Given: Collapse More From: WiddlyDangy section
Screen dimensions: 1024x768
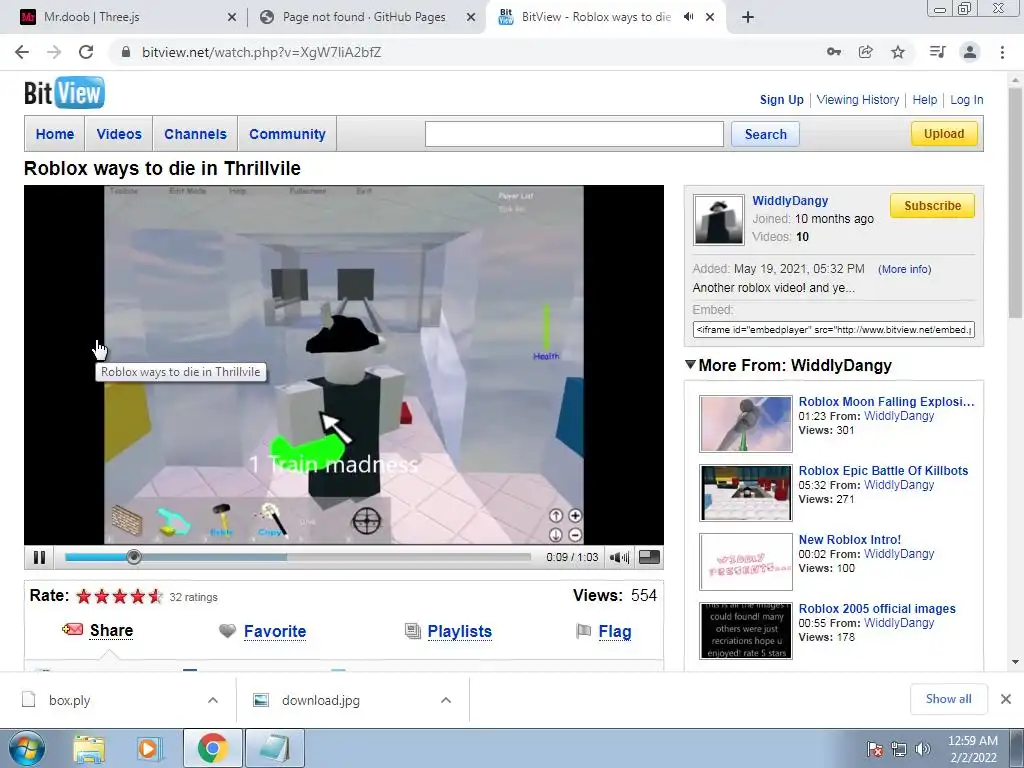Looking at the screenshot, I should (690, 364).
